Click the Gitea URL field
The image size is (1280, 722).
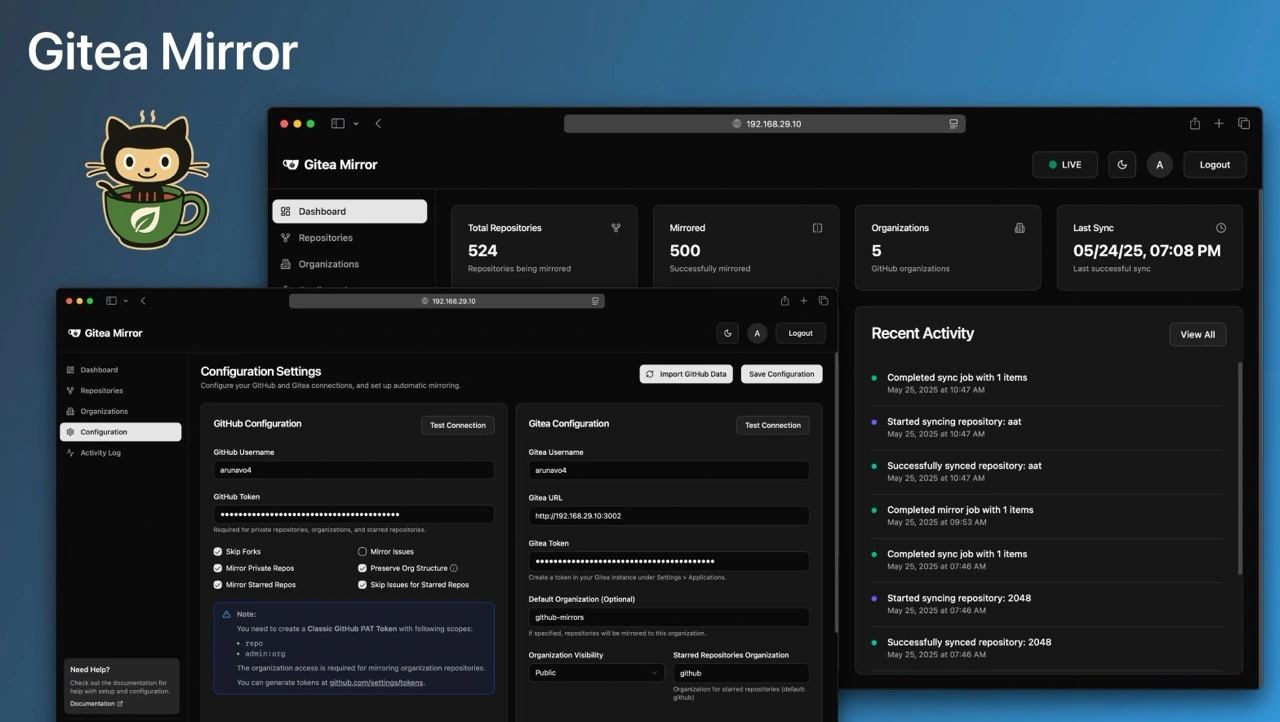pos(669,516)
